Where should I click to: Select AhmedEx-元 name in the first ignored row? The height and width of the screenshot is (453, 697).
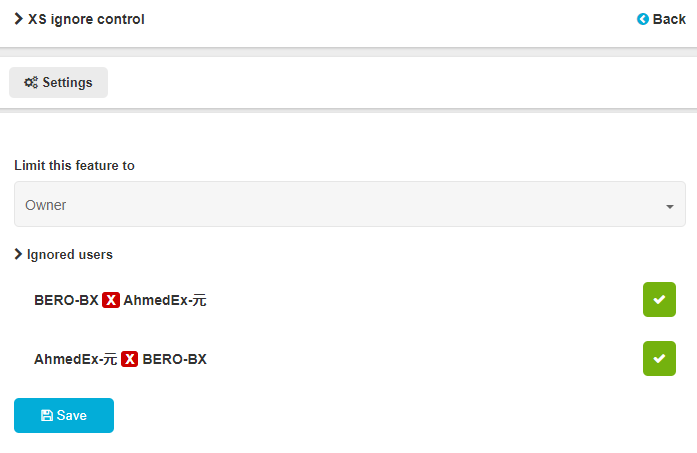tap(165, 300)
